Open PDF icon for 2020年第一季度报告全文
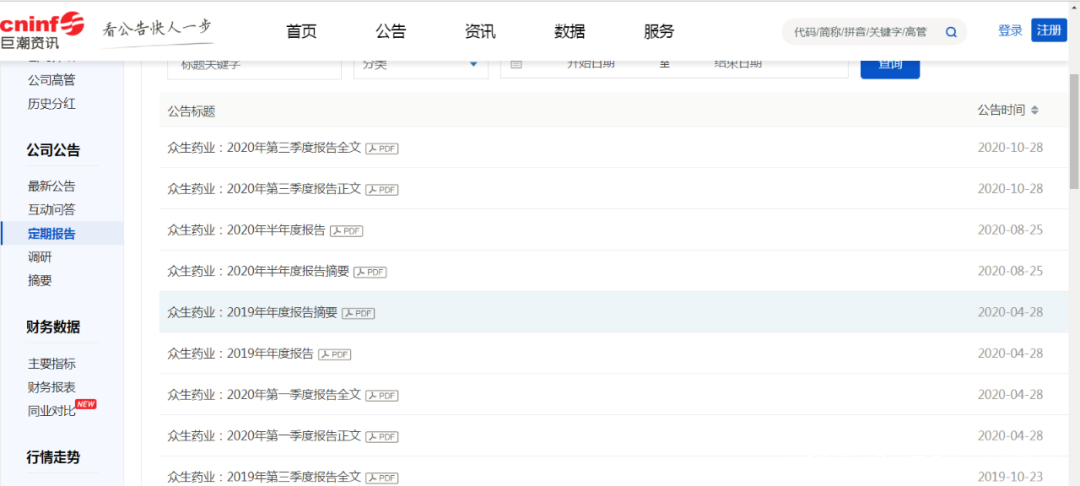The image size is (1080, 486). [382, 395]
